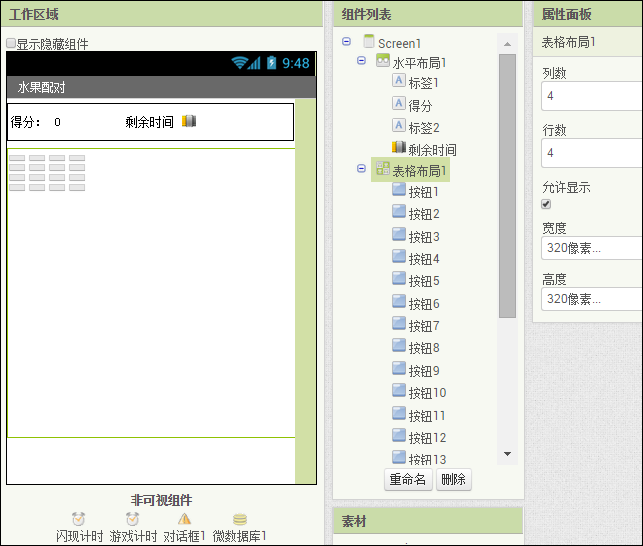Screen dimensions: 643x546
Task: Toggle the 允许显示 checkbox
Action: pyautogui.click(x=546, y=204)
